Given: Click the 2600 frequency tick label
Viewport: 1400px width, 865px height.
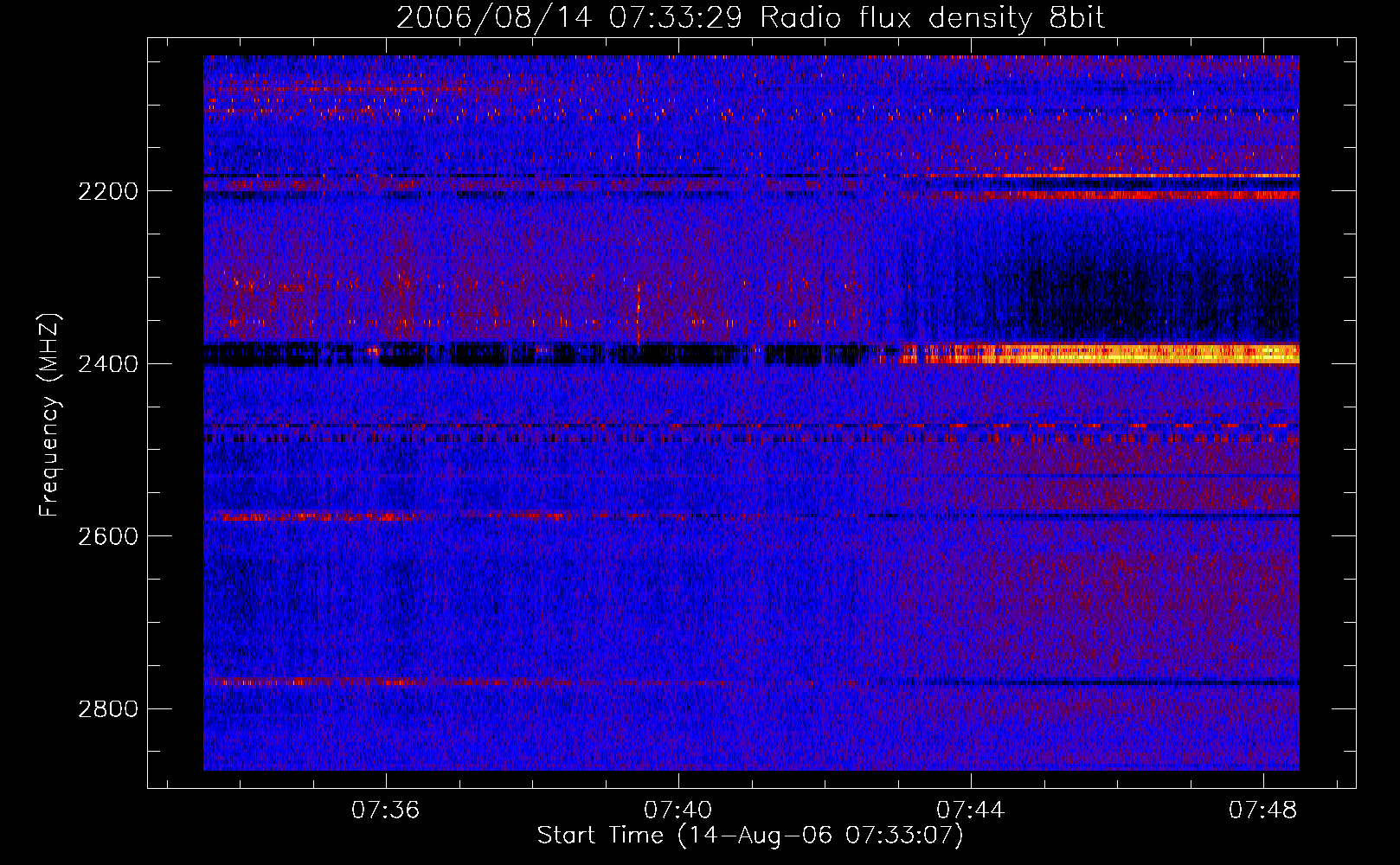Looking at the screenshot, I should click(108, 536).
